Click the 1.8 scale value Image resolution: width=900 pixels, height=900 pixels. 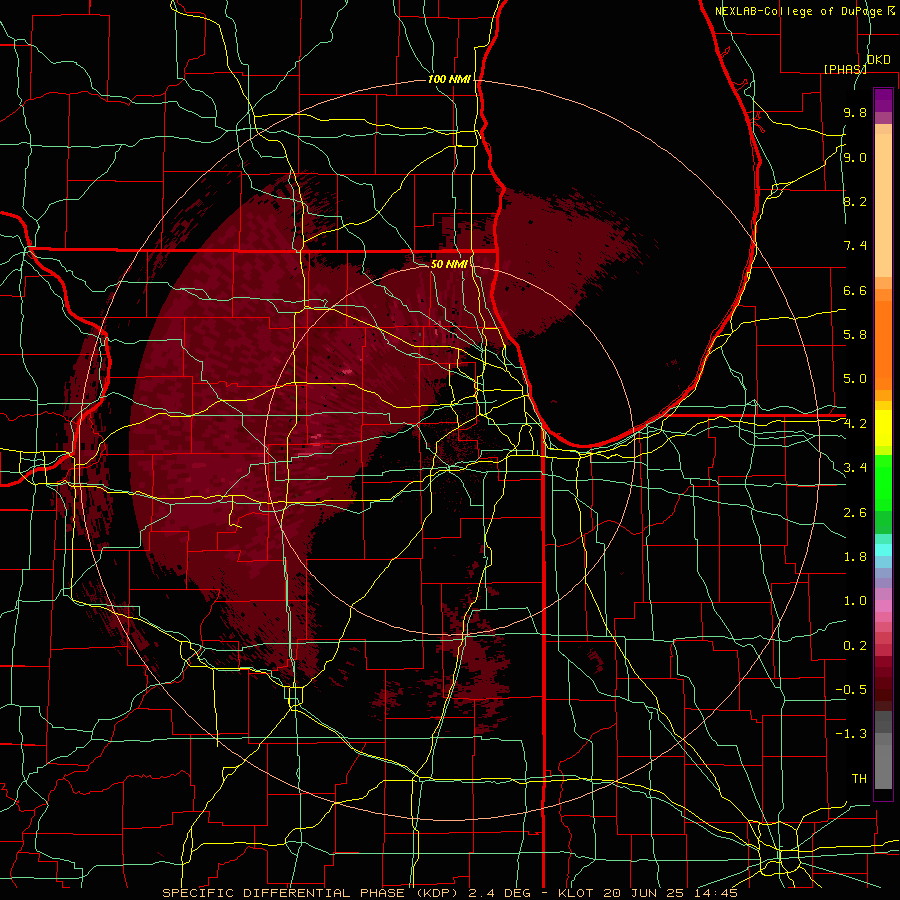point(855,557)
